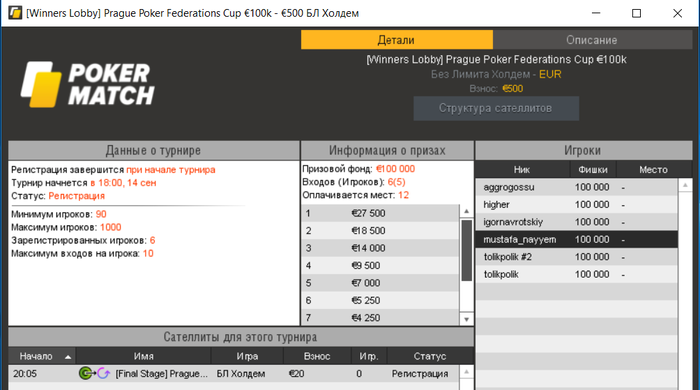Click the green late-registration icon on the satellite row

(x=87, y=373)
